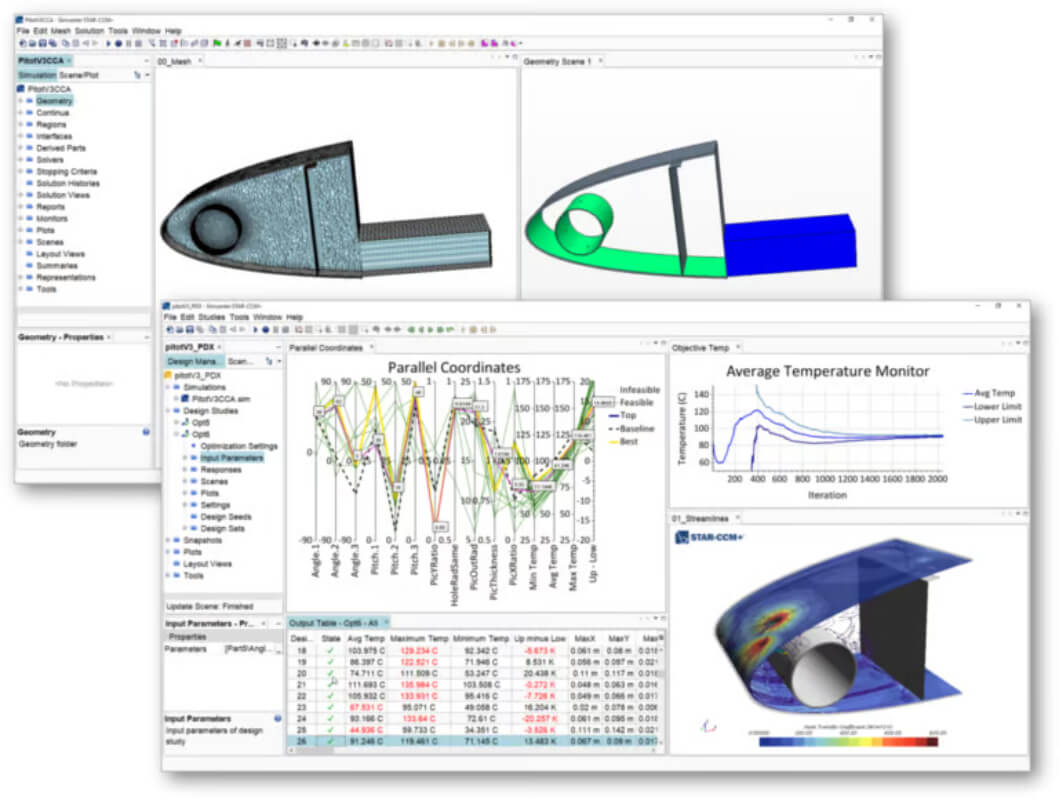Click the coordinate axes triad in streamlines scene
Viewport: 1059px width, 800px height.
pos(708,726)
